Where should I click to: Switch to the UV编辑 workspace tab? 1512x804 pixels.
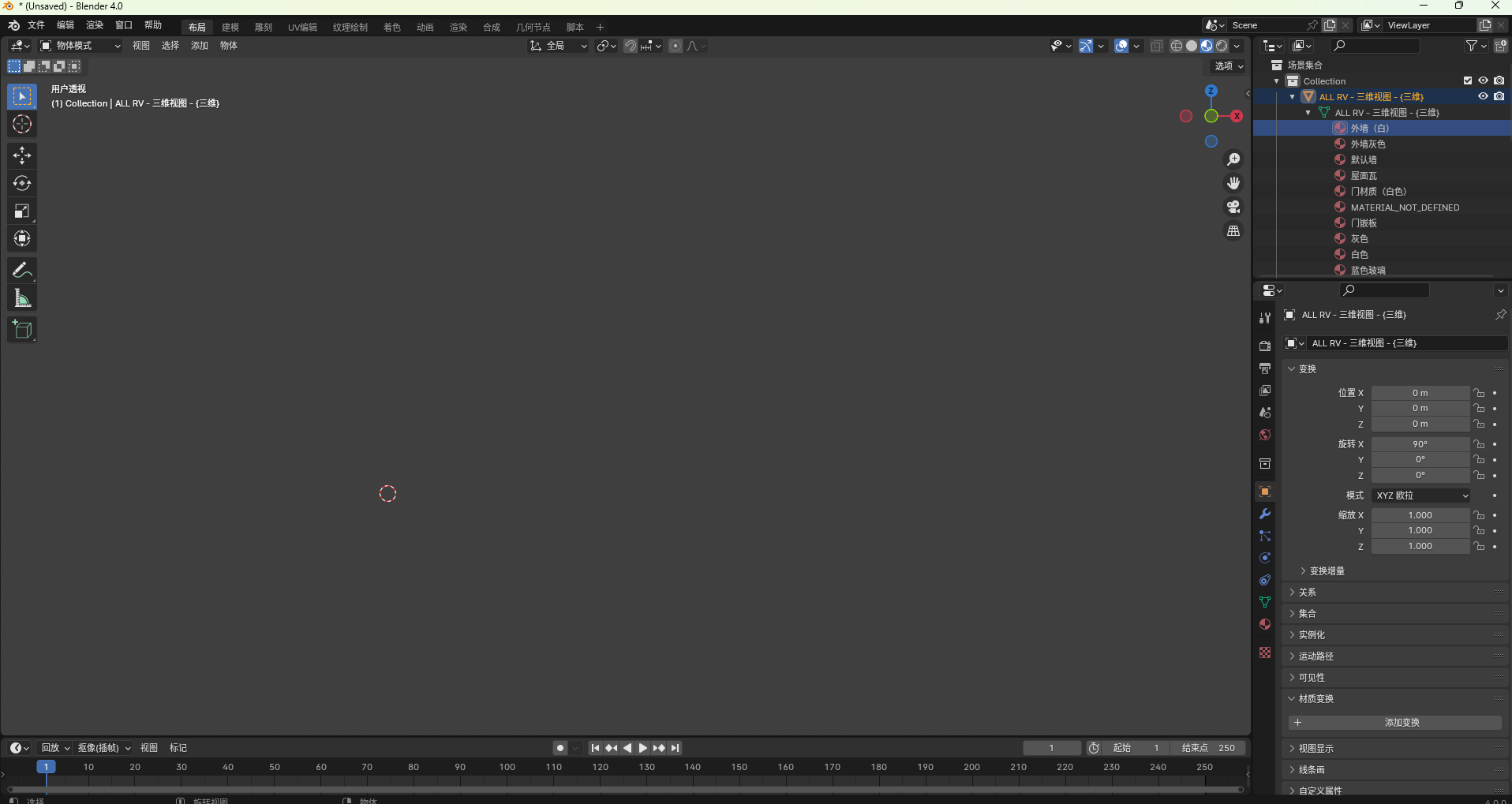tap(302, 27)
